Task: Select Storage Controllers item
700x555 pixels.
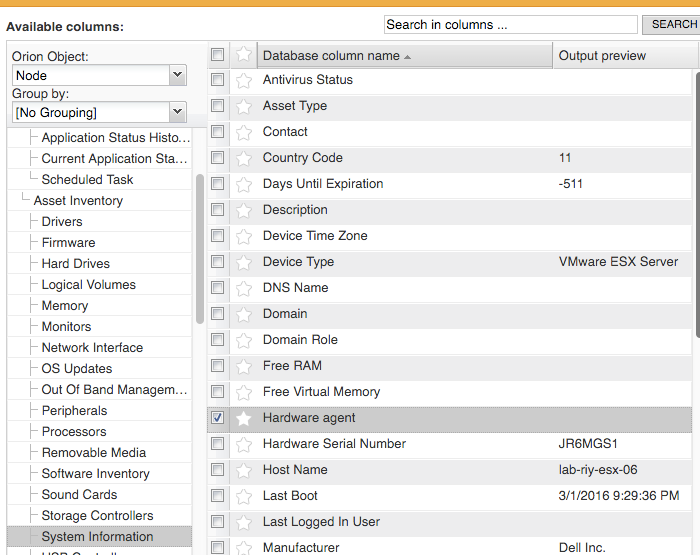Action: (97, 515)
